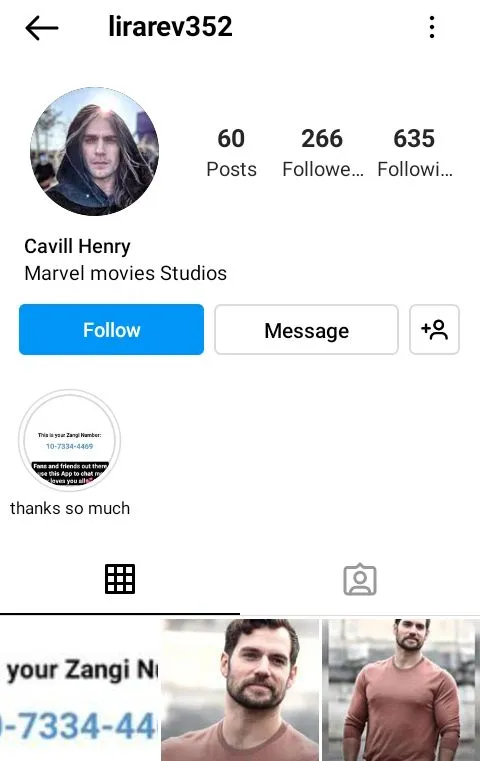Tap the back arrow icon

click(42, 28)
